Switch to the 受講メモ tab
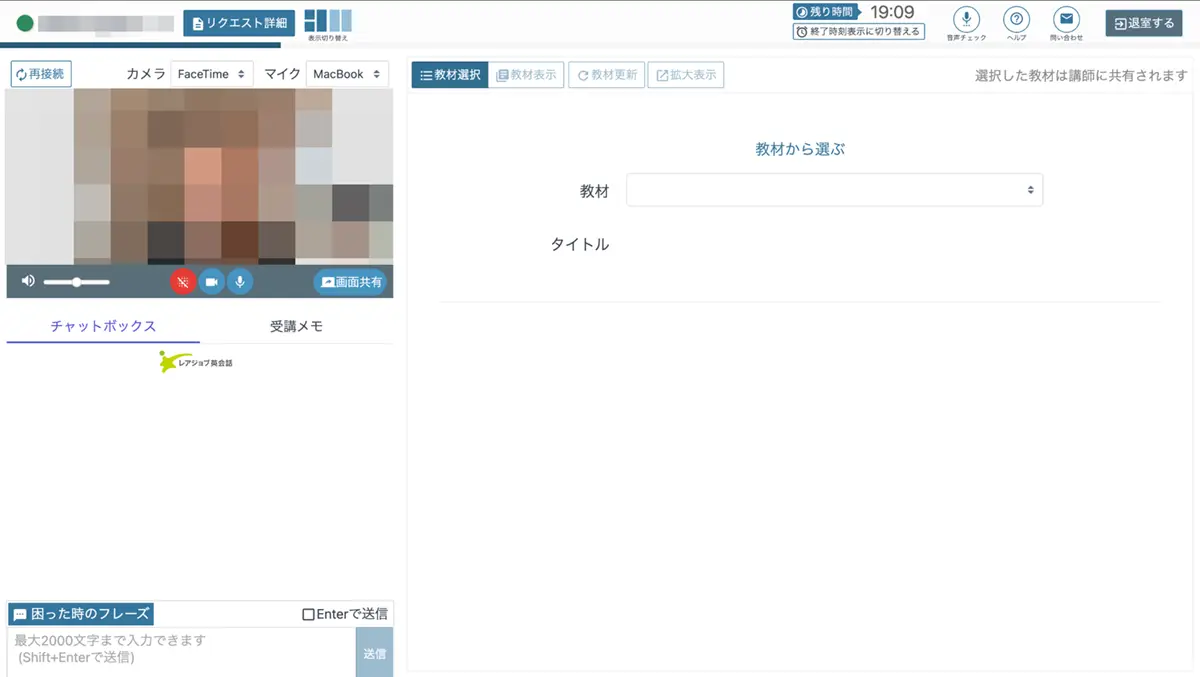The image size is (1200, 677). [296, 326]
